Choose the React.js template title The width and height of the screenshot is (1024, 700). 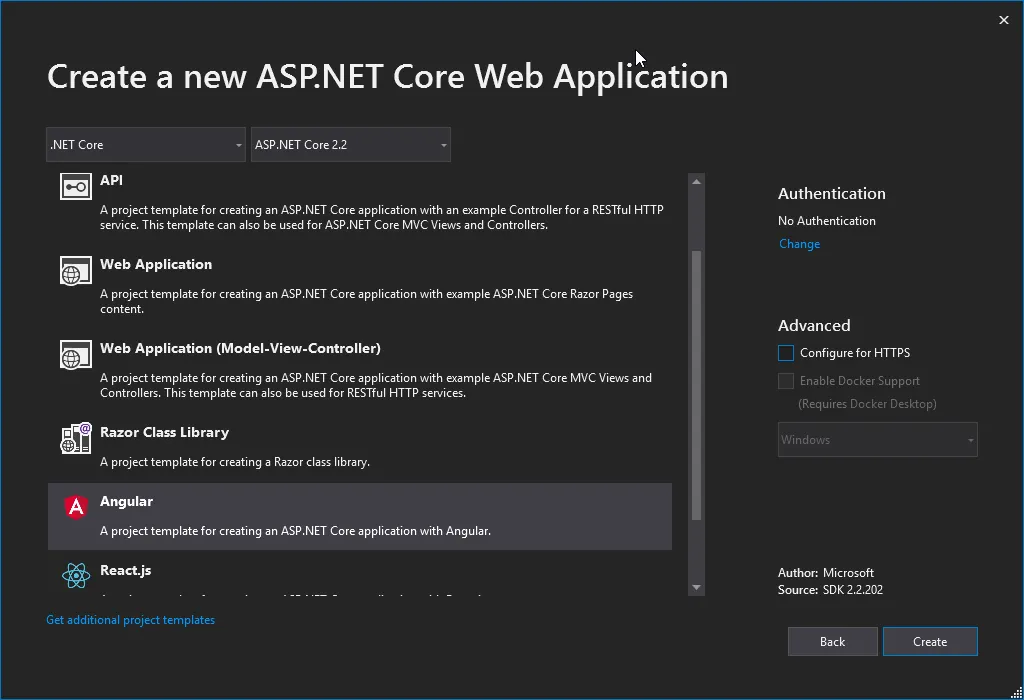pos(126,570)
